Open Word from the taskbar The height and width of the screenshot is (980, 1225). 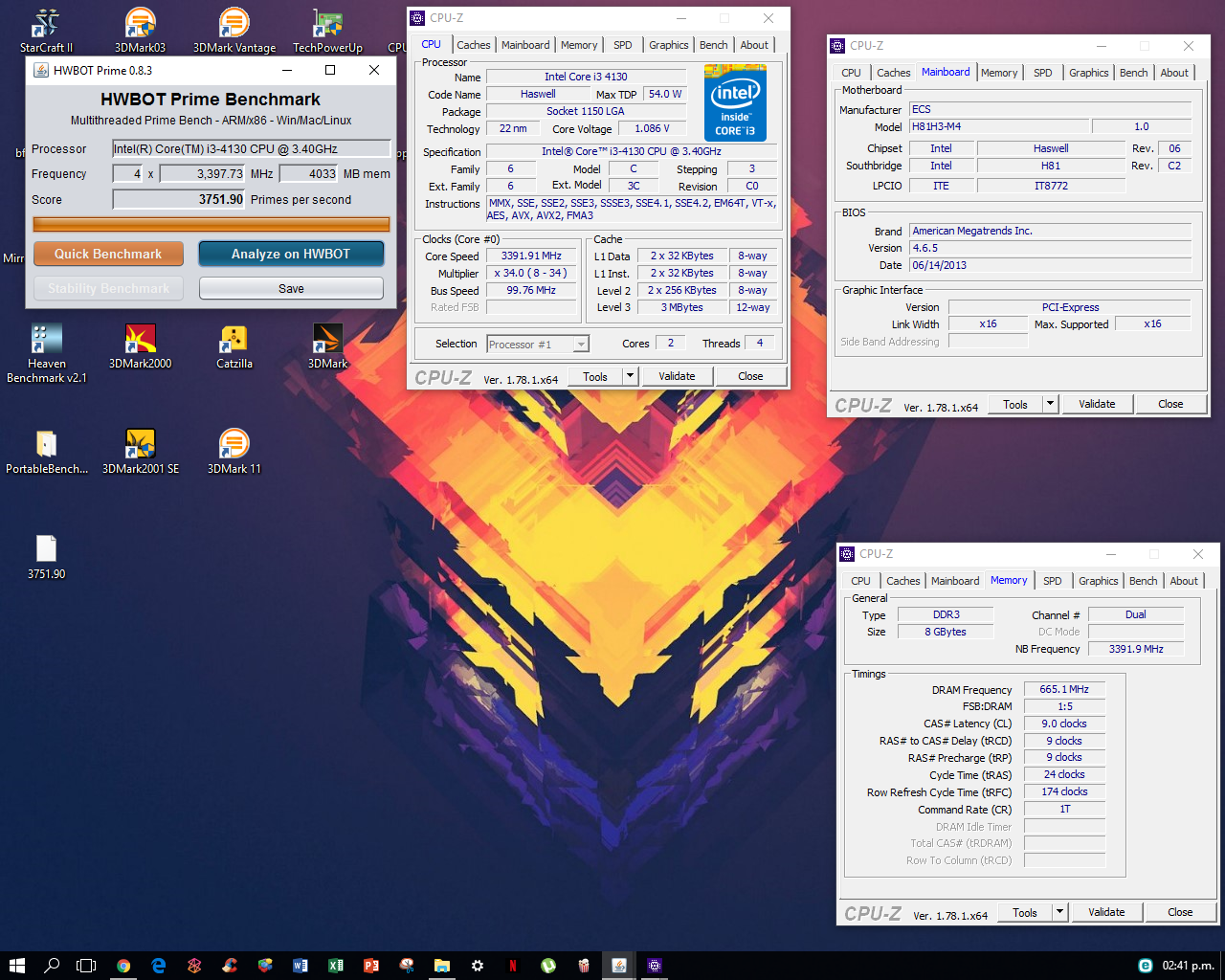301,966
